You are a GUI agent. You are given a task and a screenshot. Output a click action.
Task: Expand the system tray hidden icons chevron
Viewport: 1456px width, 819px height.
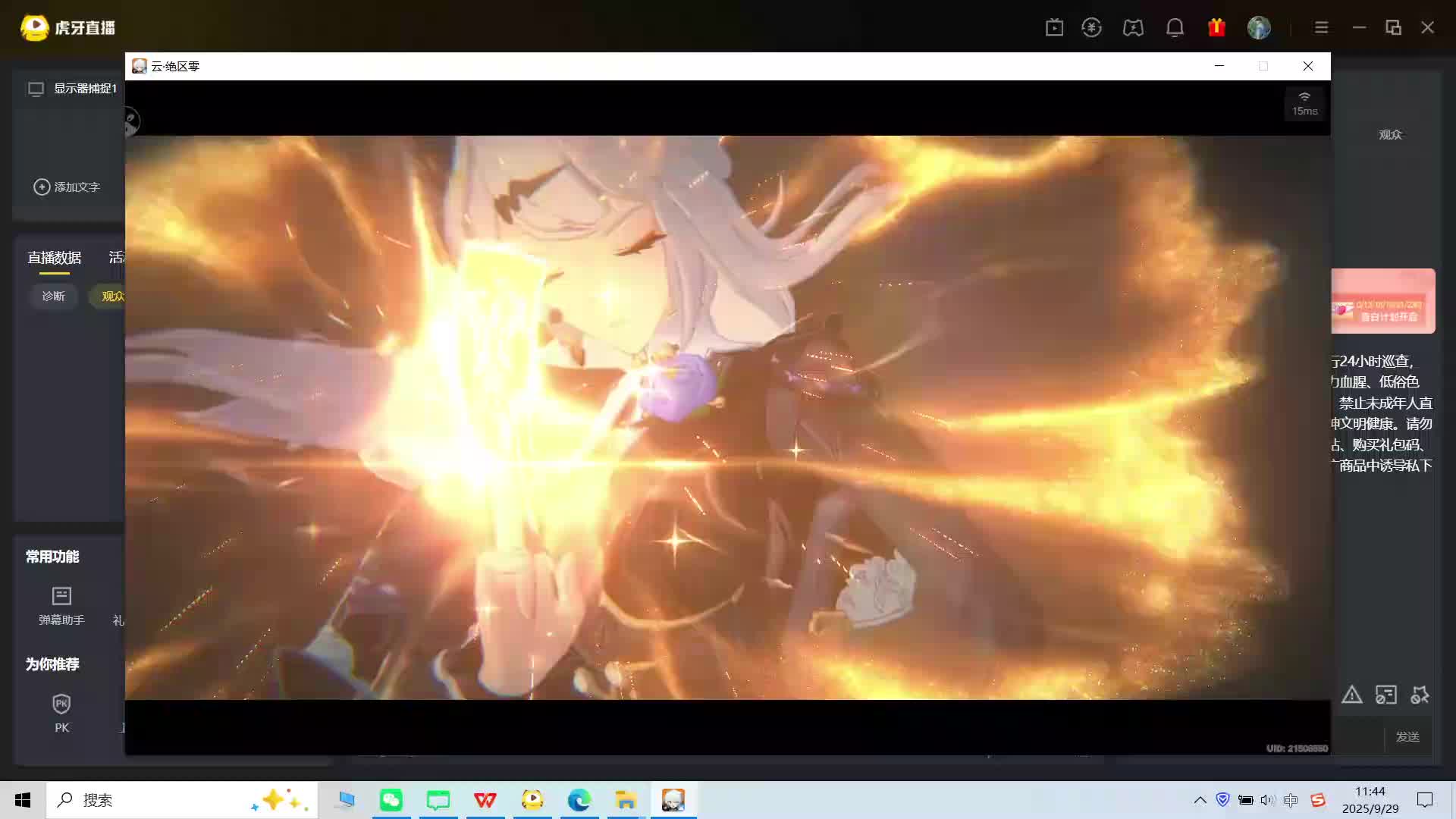[1200, 800]
